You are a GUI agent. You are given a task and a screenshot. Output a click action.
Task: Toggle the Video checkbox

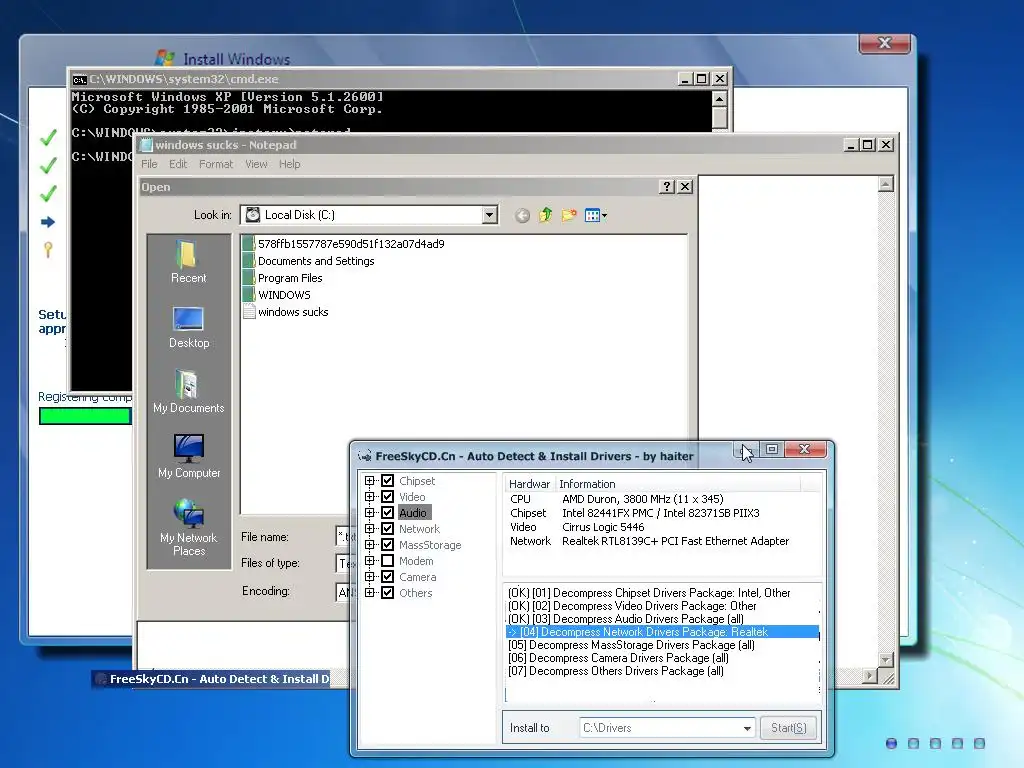tap(387, 497)
